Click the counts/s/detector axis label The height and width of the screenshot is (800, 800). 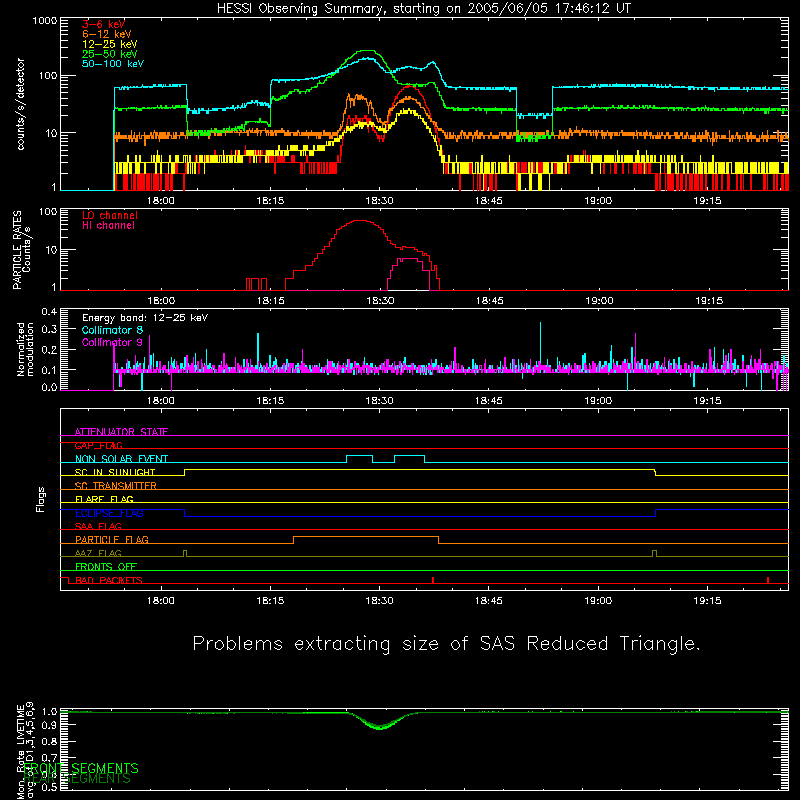[x=20, y=104]
